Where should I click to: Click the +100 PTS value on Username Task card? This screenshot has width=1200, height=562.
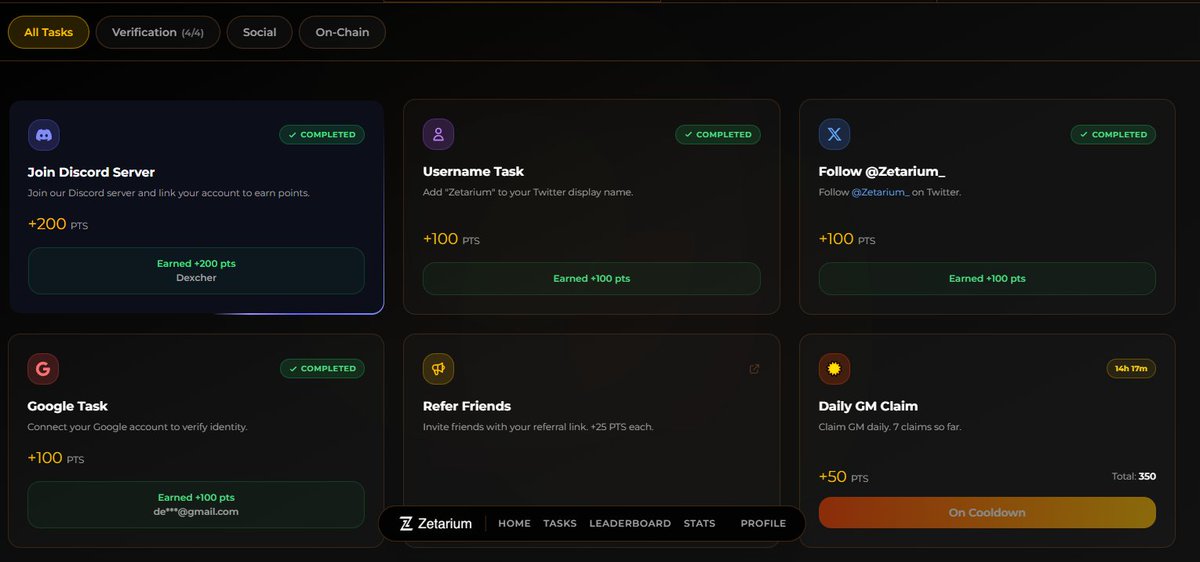click(x=452, y=239)
